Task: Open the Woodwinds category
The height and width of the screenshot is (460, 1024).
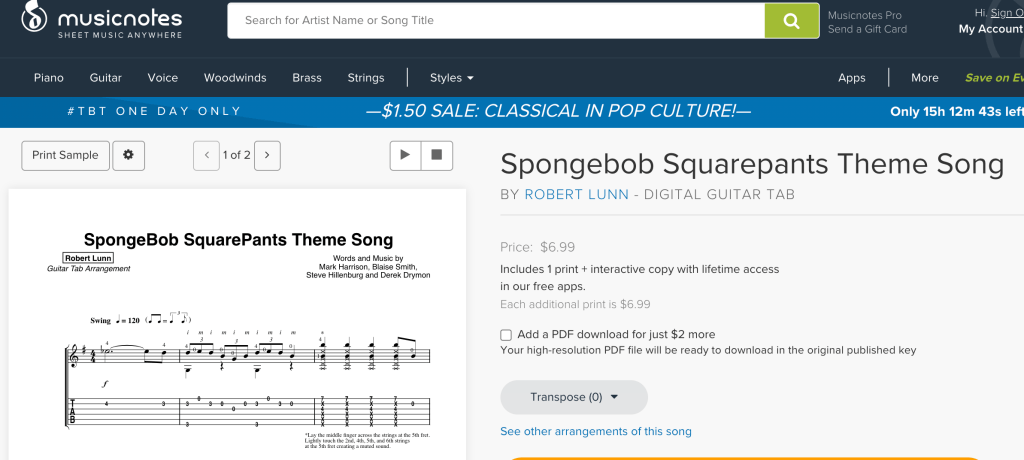Action: point(235,78)
